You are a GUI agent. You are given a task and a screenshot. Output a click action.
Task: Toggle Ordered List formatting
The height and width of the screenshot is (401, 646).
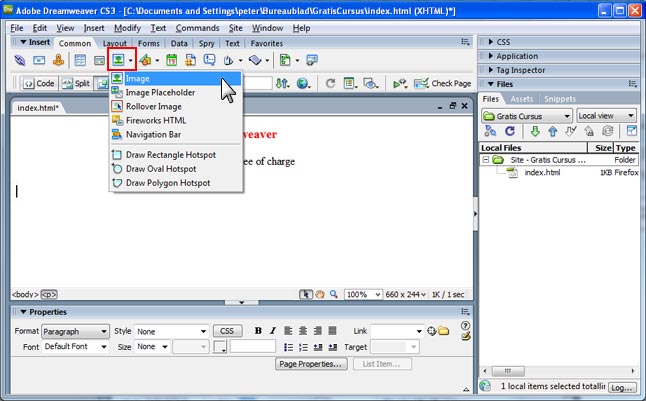click(303, 347)
